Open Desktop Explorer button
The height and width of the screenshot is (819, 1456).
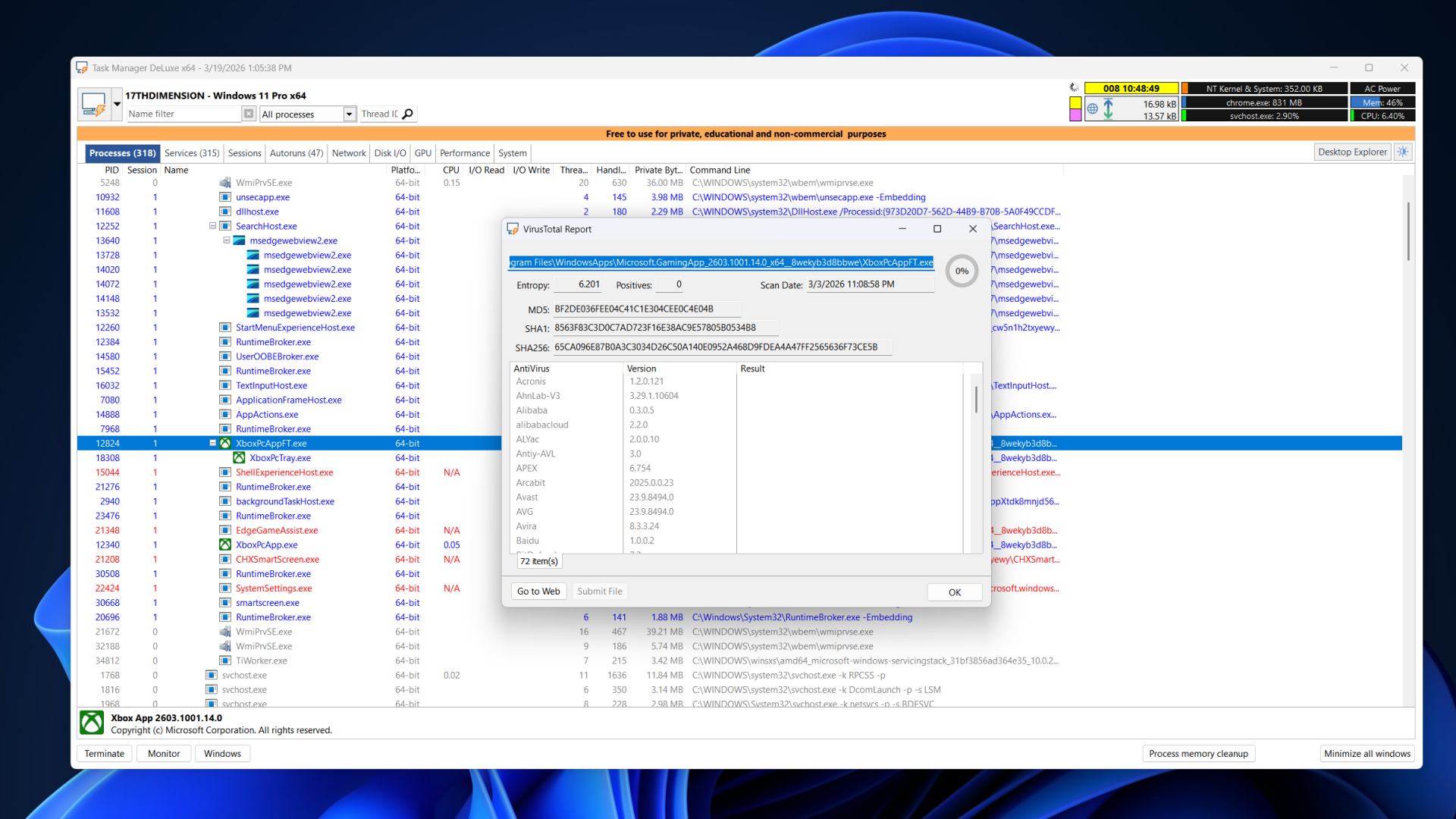pyautogui.click(x=1352, y=152)
